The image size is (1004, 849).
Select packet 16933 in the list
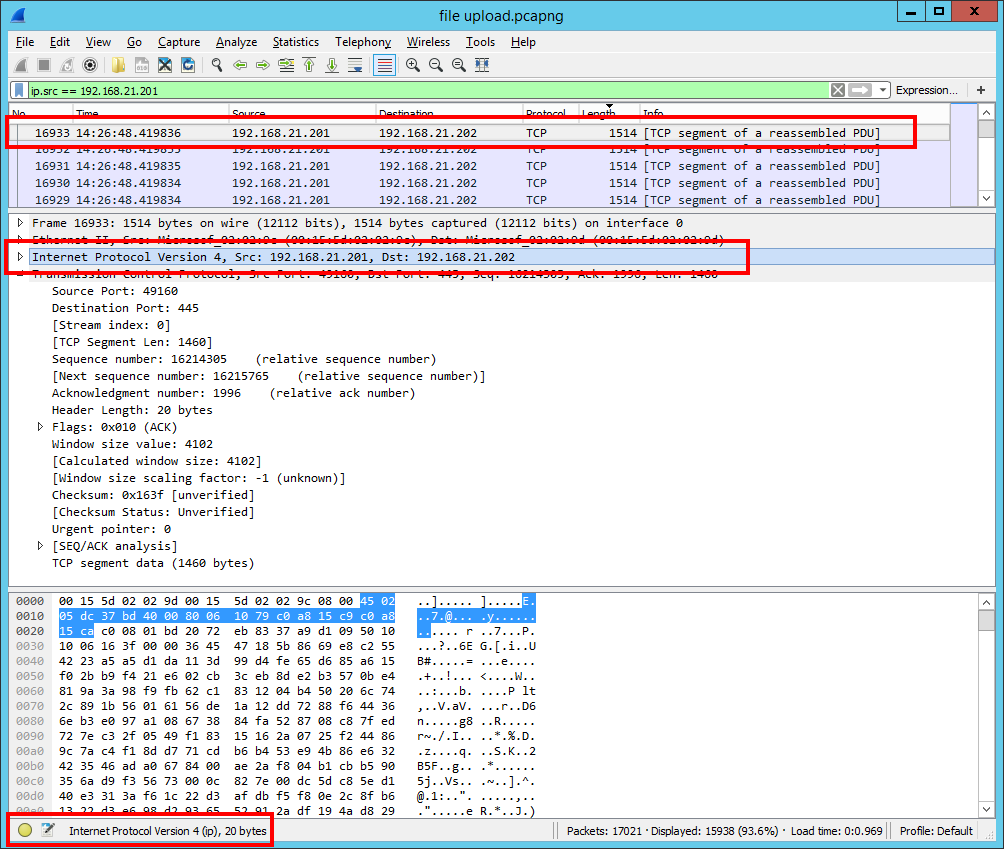479,133
